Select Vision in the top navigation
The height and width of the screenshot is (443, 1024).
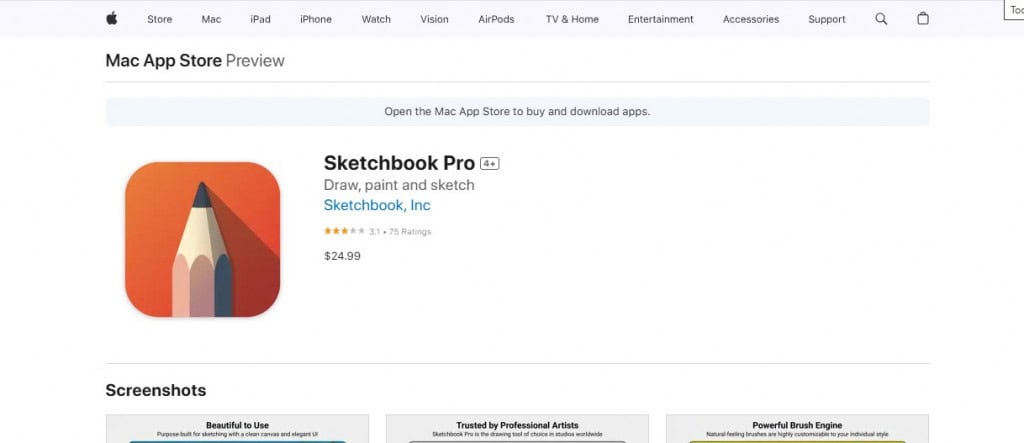434,19
